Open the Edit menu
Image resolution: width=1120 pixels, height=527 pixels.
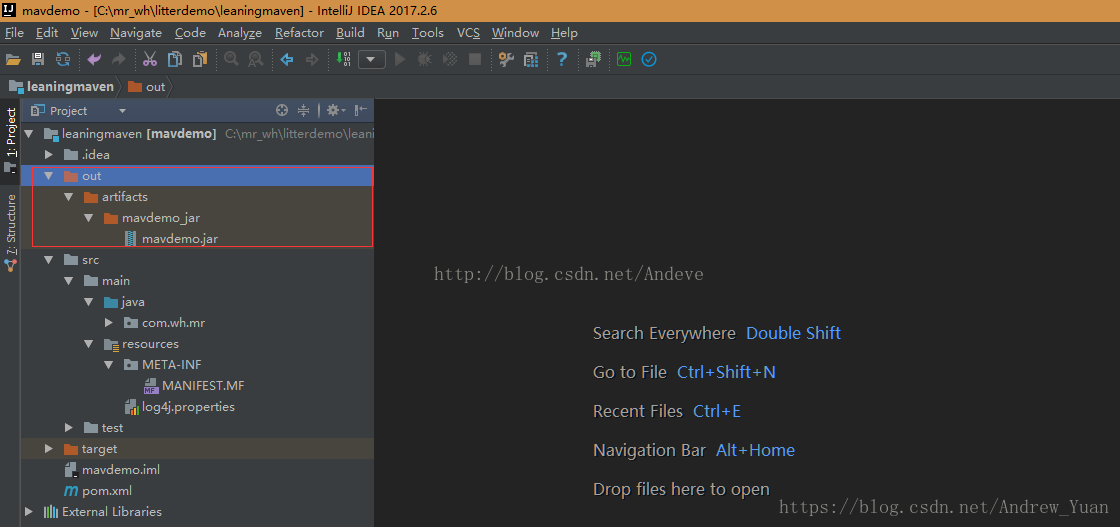(47, 33)
